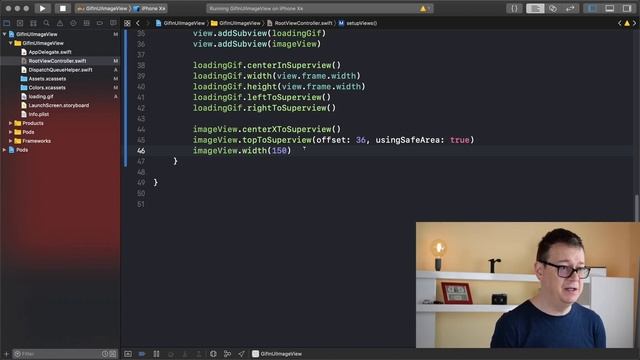640x360 pixels.
Task: Select loading.gif in navigator
Action: point(41,97)
